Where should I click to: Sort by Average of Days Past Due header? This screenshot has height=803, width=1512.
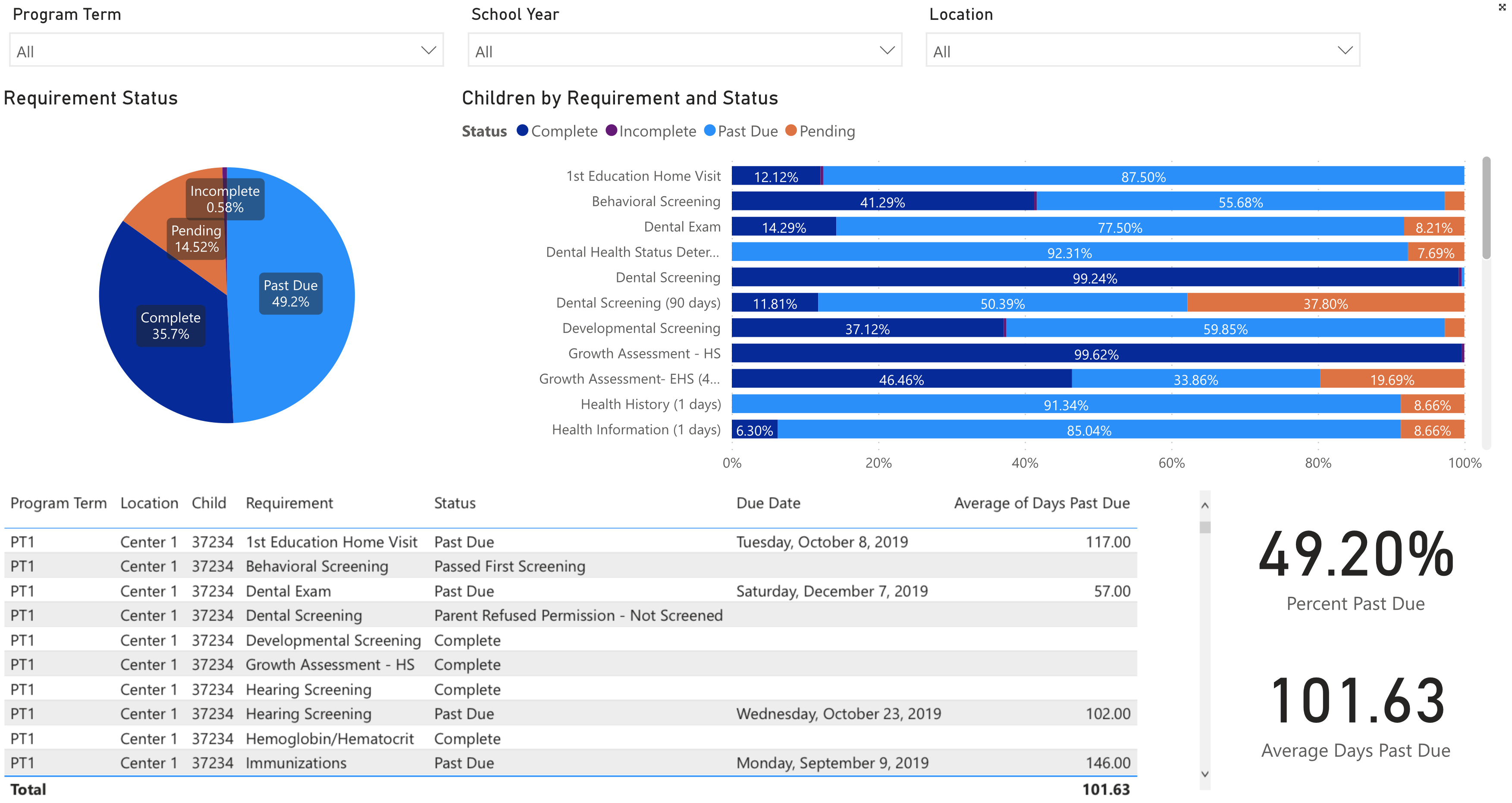pos(1041,503)
